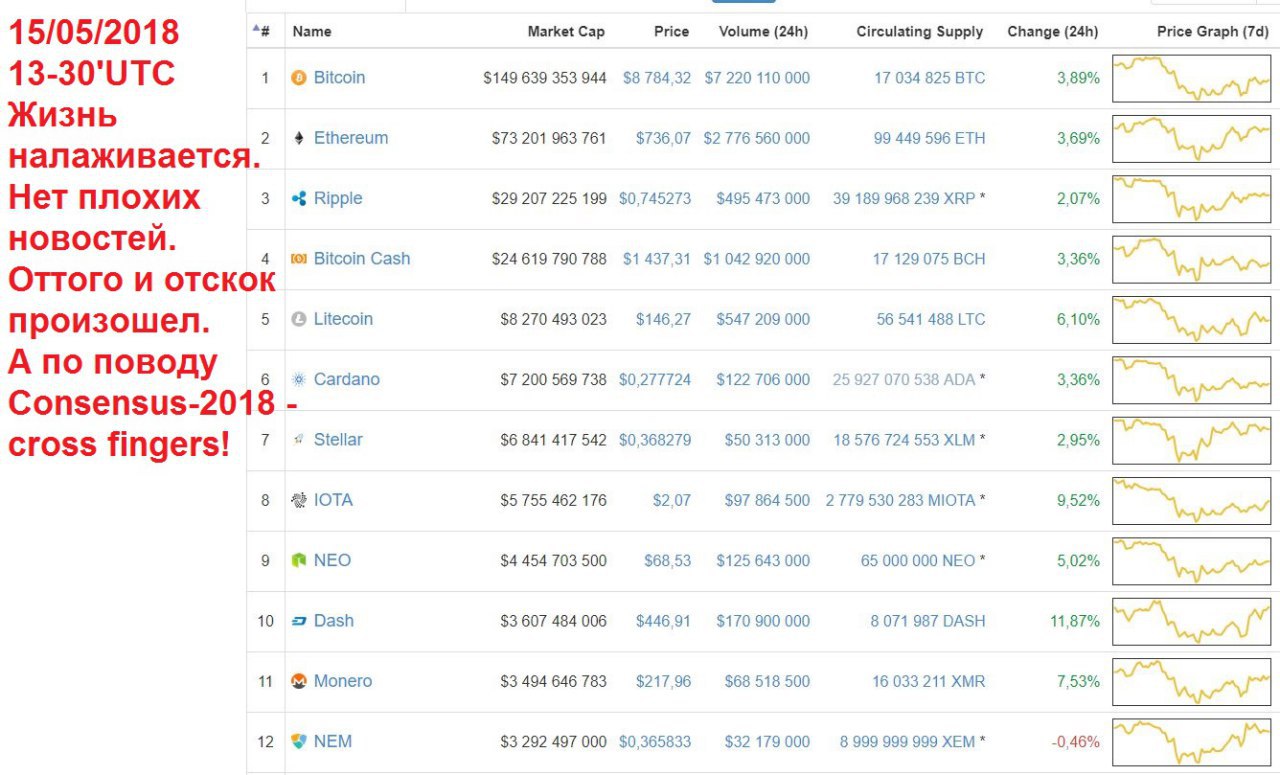This screenshot has width=1280, height=775.
Task: Sort by Price column header
Action: click(x=672, y=31)
